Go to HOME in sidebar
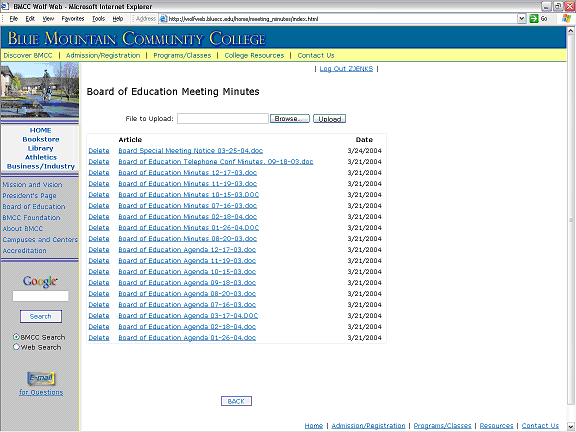The image size is (576, 432). tap(40, 130)
